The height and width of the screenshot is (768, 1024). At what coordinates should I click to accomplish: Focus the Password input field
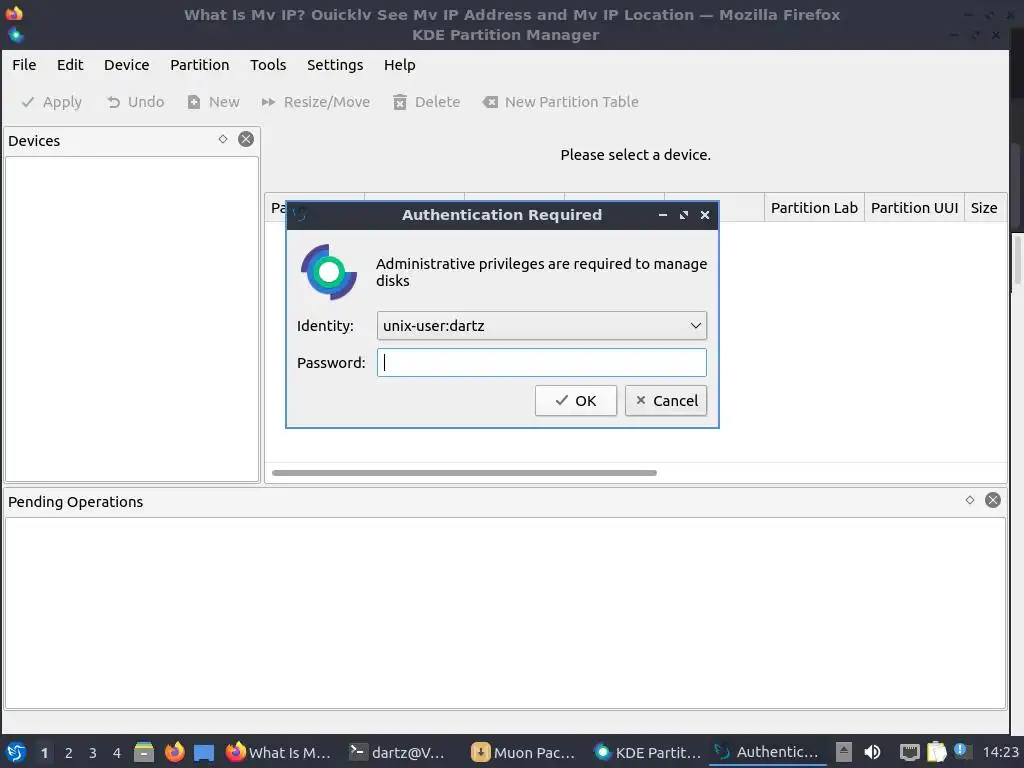point(541,362)
